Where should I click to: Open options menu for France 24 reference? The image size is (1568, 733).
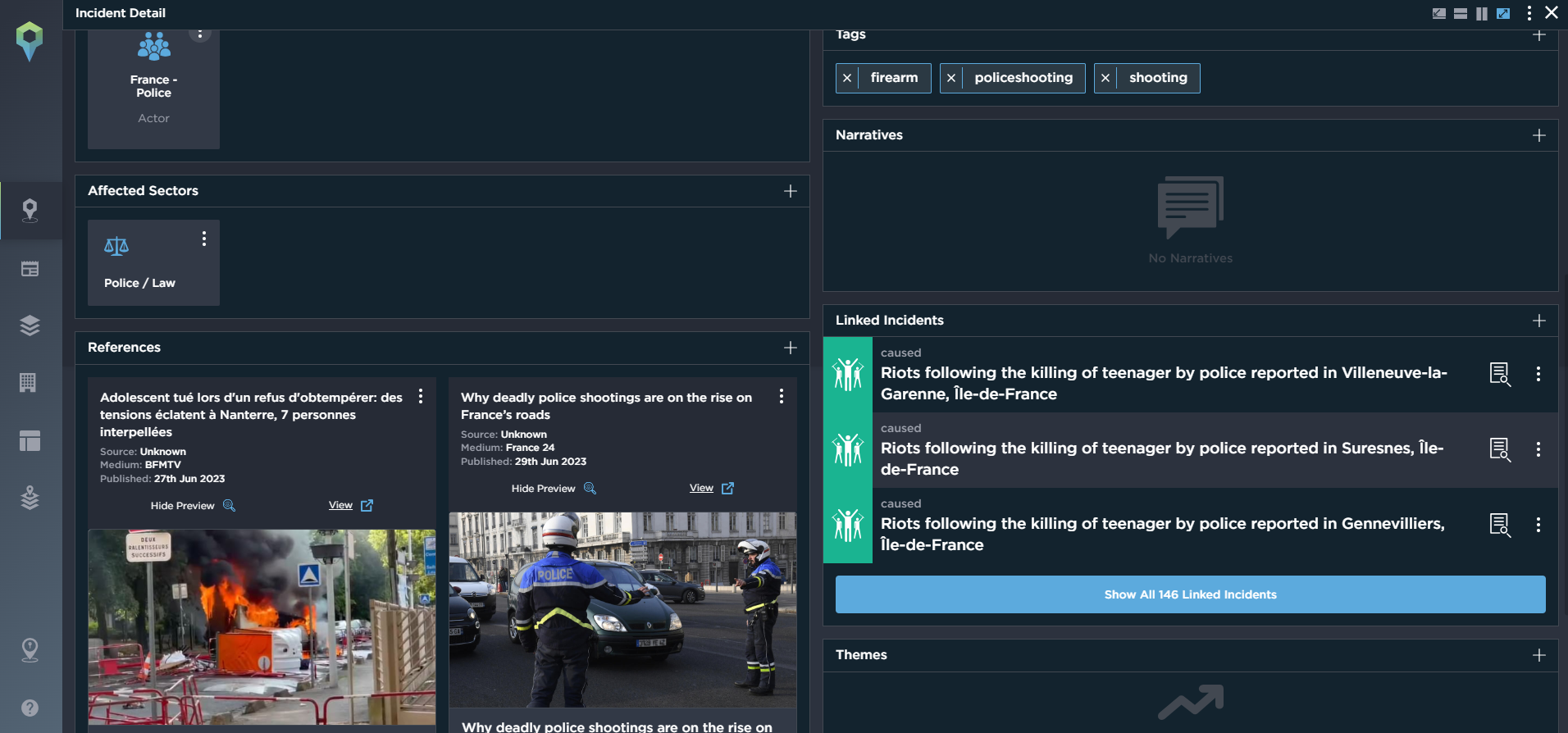782,396
